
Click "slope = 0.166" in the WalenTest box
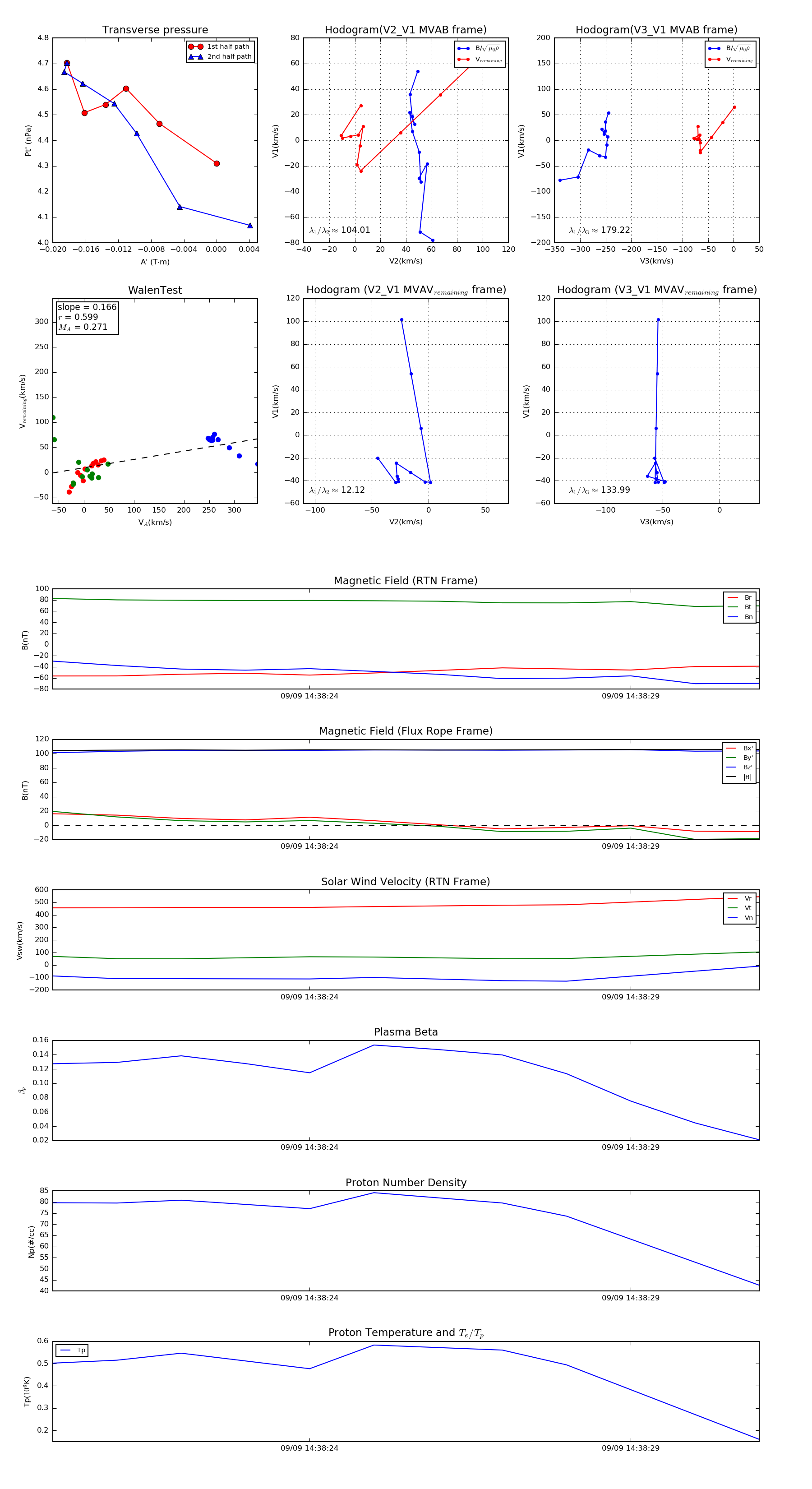[x=87, y=307]
